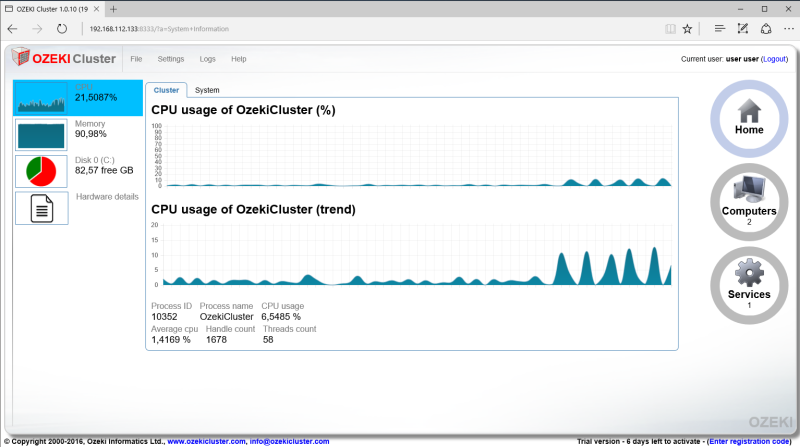Image resolution: width=800 pixels, height=447 pixels.
Task: Add page to favorites star icon
Action: pyautogui.click(x=687, y=29)
